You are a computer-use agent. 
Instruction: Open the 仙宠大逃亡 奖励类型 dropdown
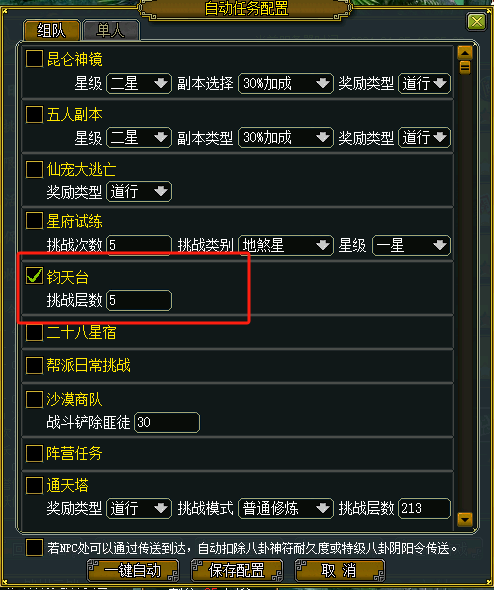139,192
